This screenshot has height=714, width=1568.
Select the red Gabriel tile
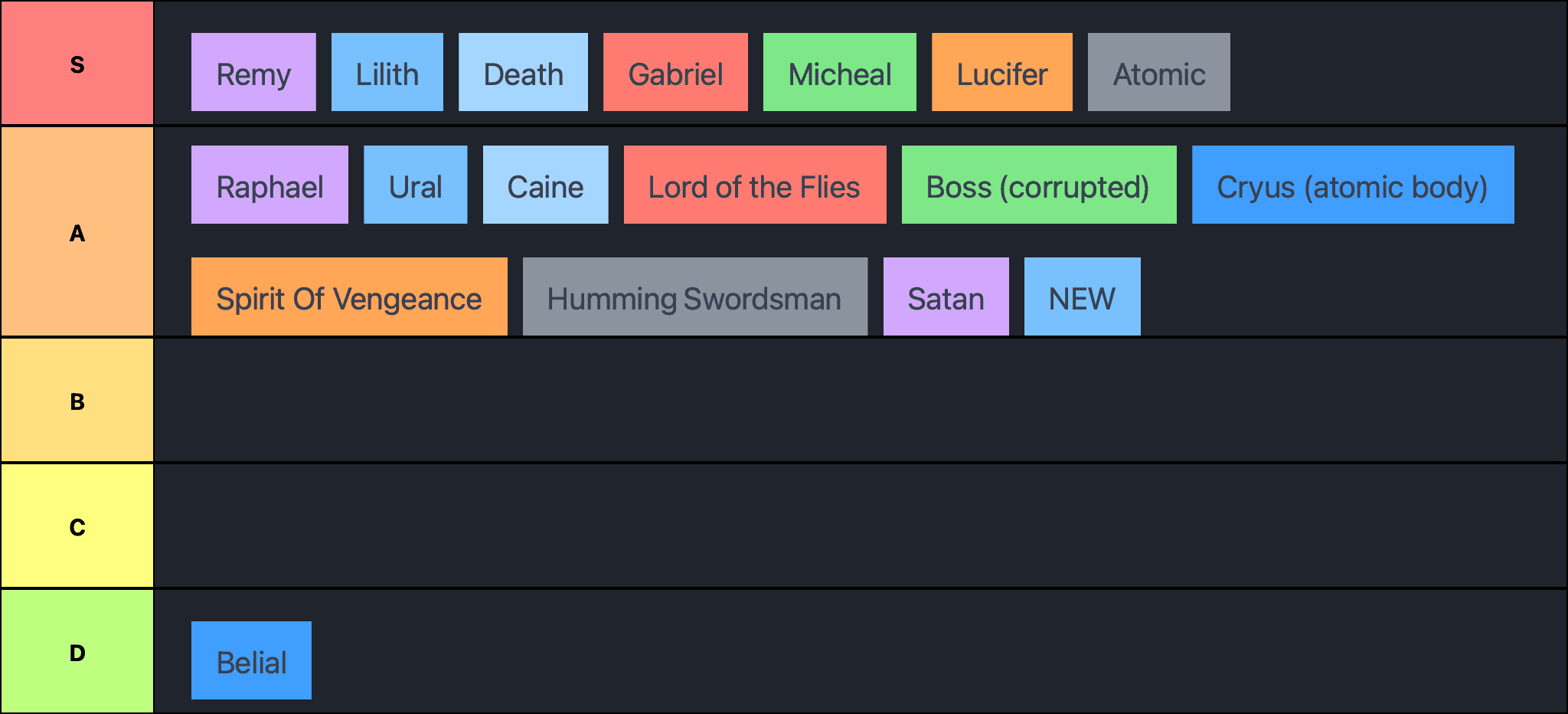pos(675,73)
